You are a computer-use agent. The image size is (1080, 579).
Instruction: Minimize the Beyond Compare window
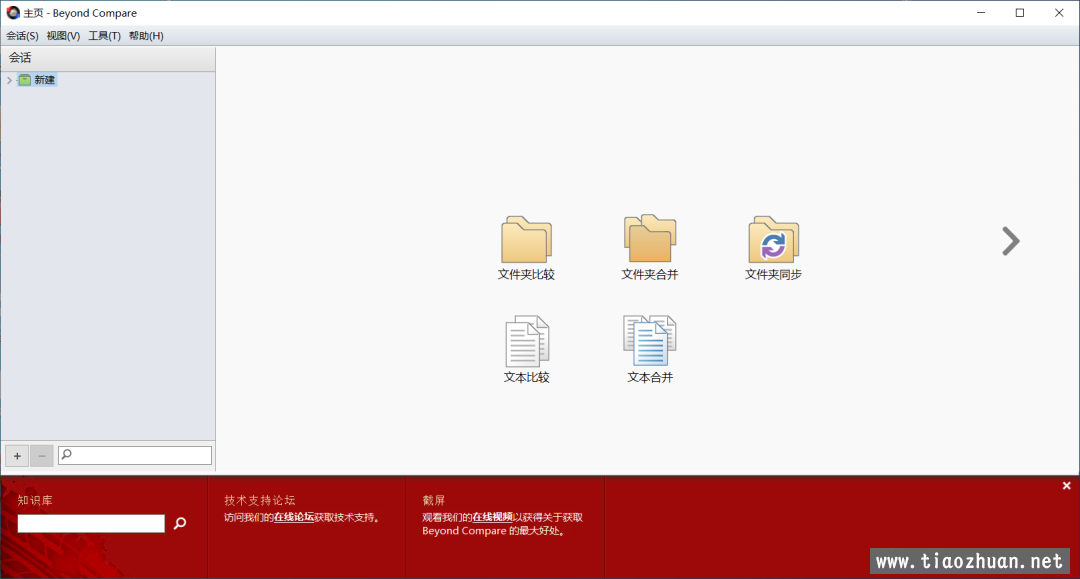click(x=981, y=12)
